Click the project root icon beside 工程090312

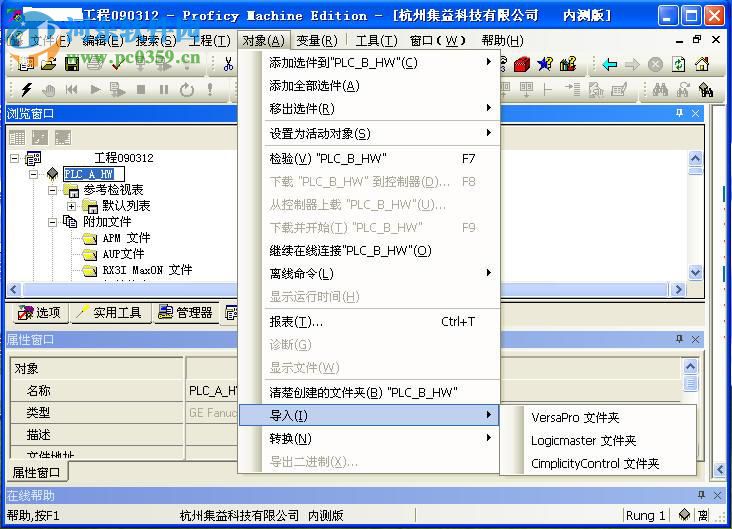coord(33,158)
